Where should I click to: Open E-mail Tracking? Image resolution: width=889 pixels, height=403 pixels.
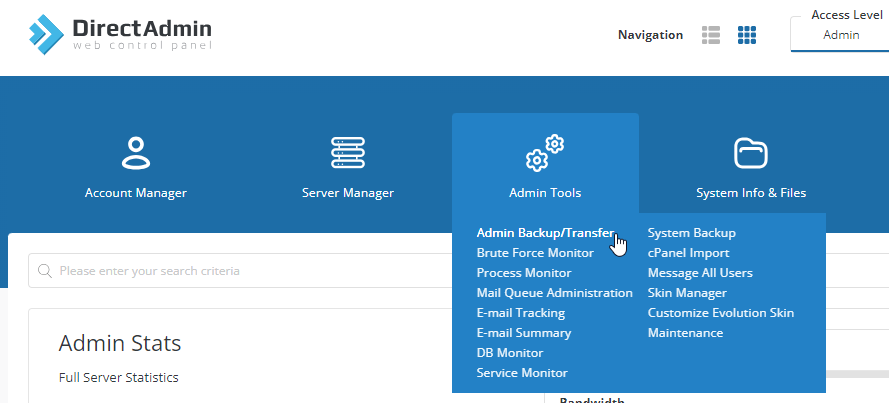520,313
